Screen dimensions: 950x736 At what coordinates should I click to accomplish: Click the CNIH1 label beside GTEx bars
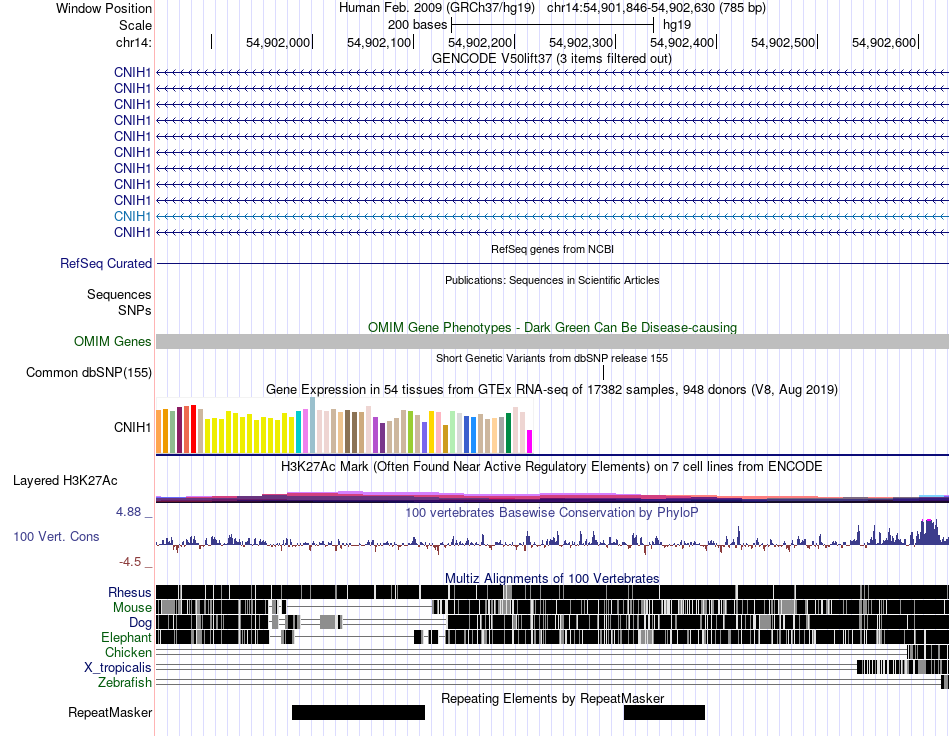click(x=132, y=428)
